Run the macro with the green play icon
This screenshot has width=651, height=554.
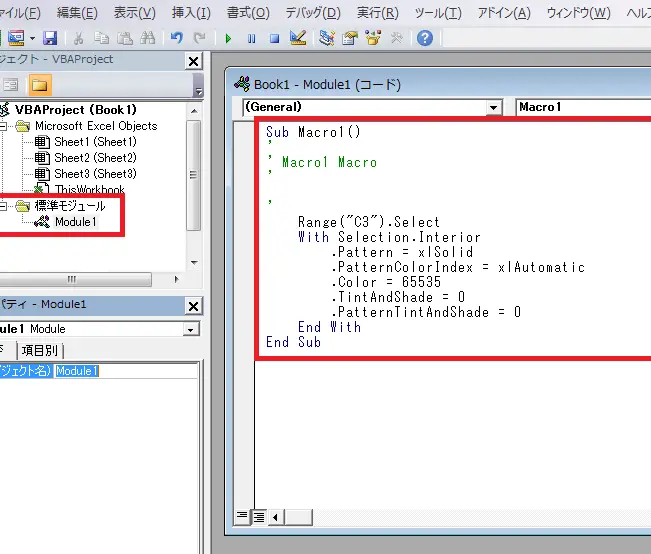[228, 39]
